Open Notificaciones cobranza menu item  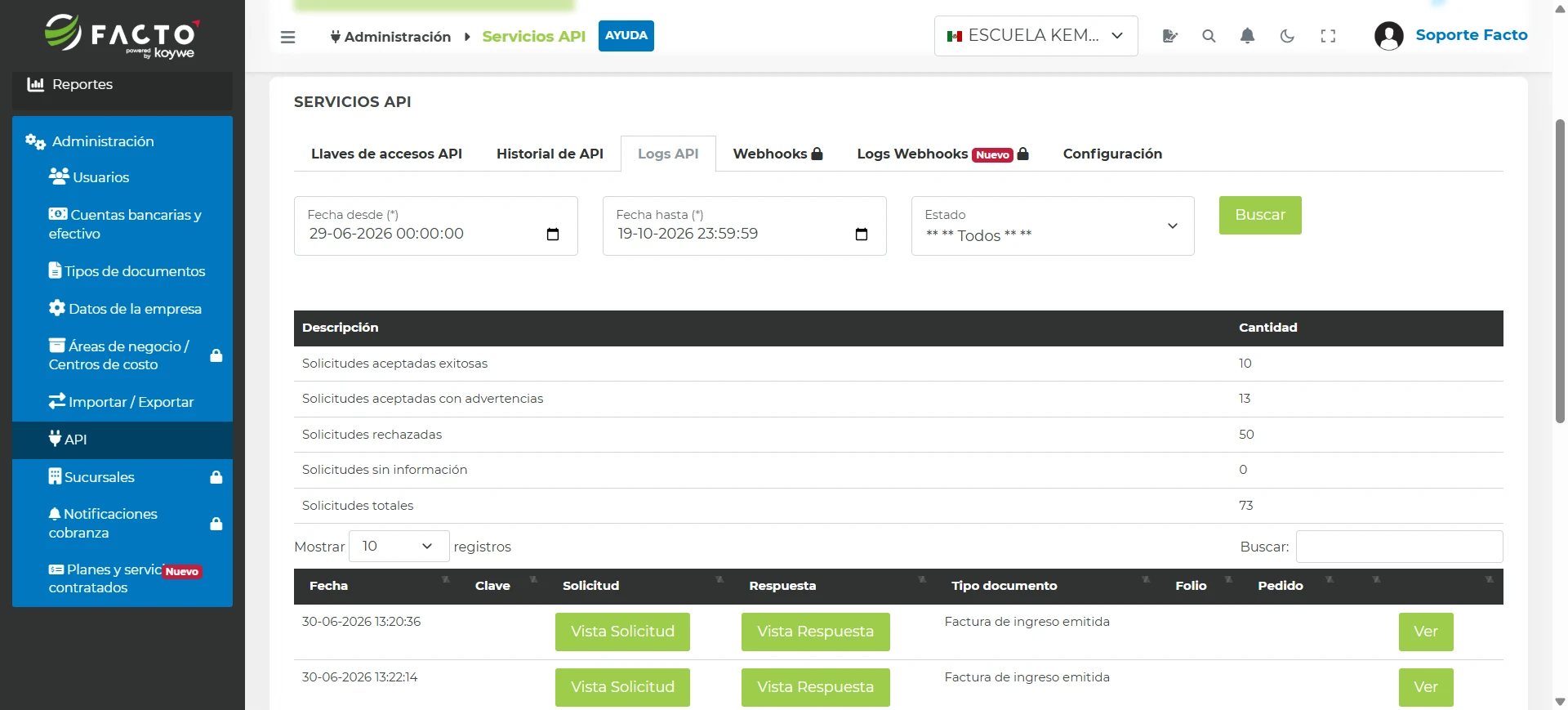coord(122,523)
